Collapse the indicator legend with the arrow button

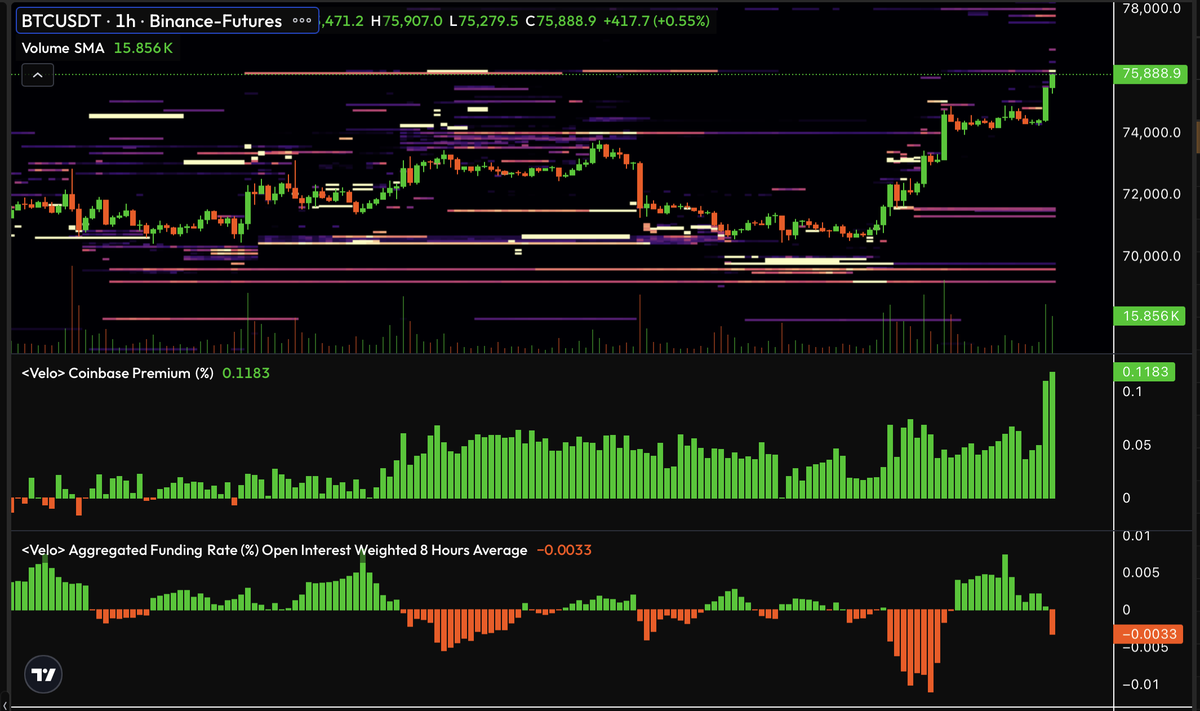point(36,75)
